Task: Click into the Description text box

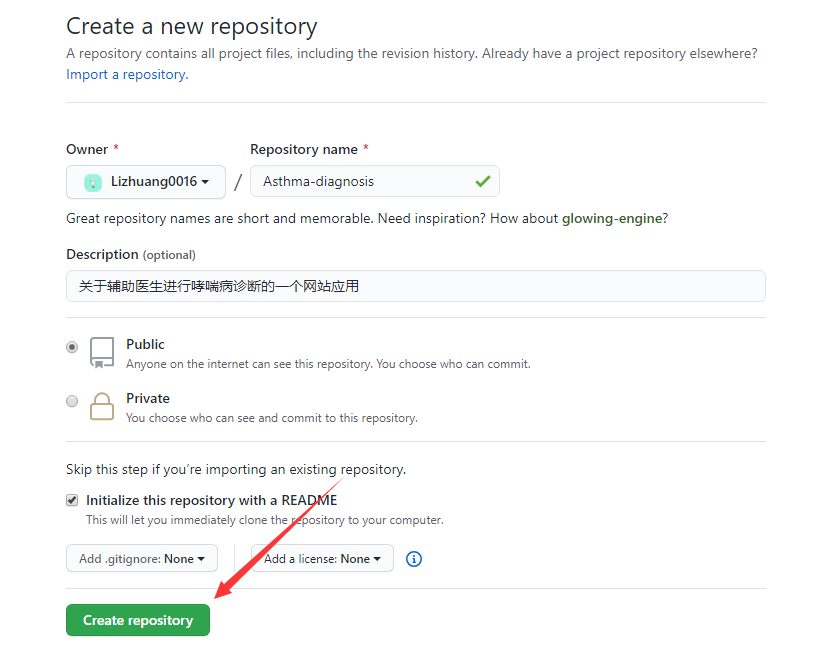Action: [415, 286]
